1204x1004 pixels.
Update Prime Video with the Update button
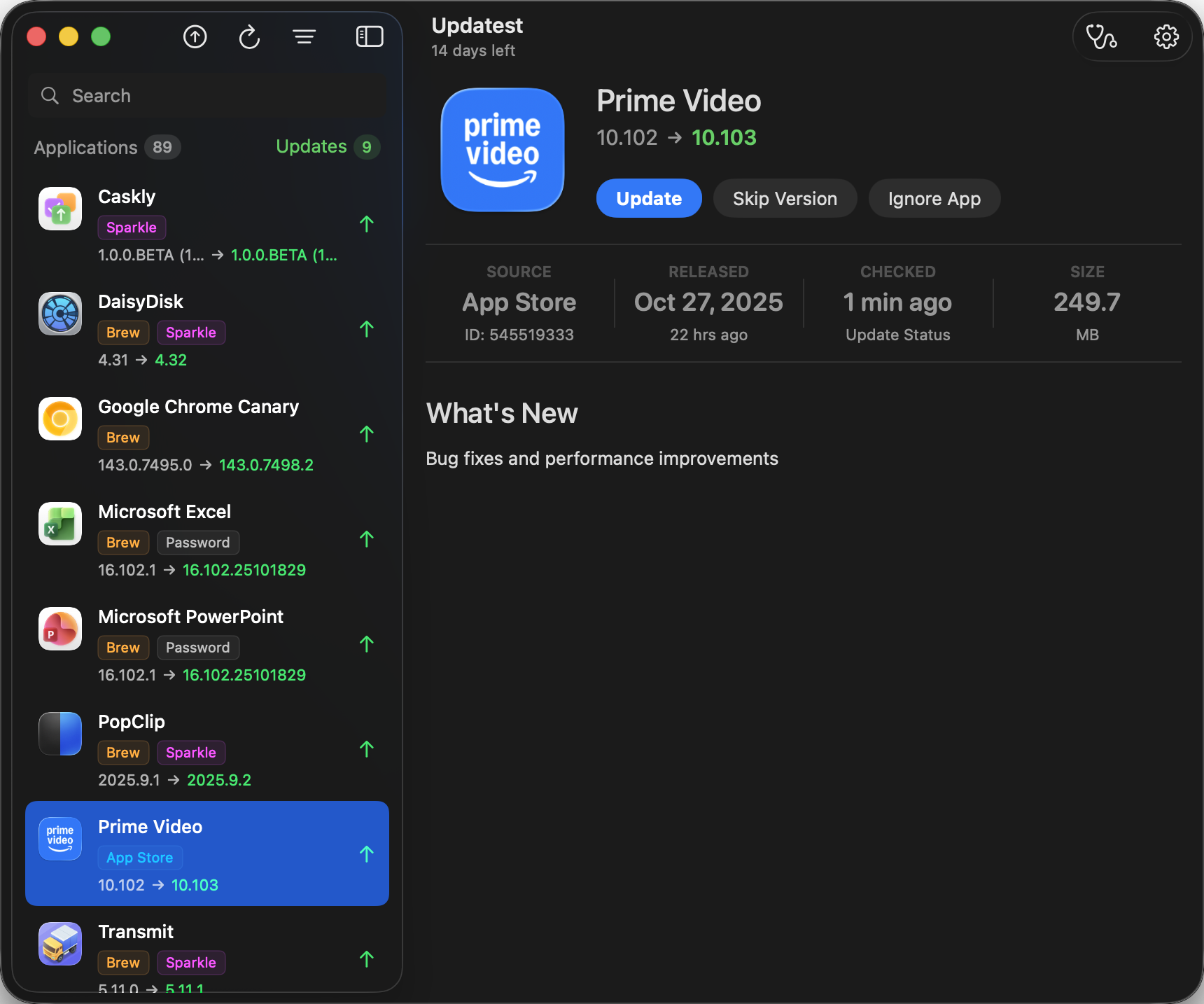(x=648, y=198)
